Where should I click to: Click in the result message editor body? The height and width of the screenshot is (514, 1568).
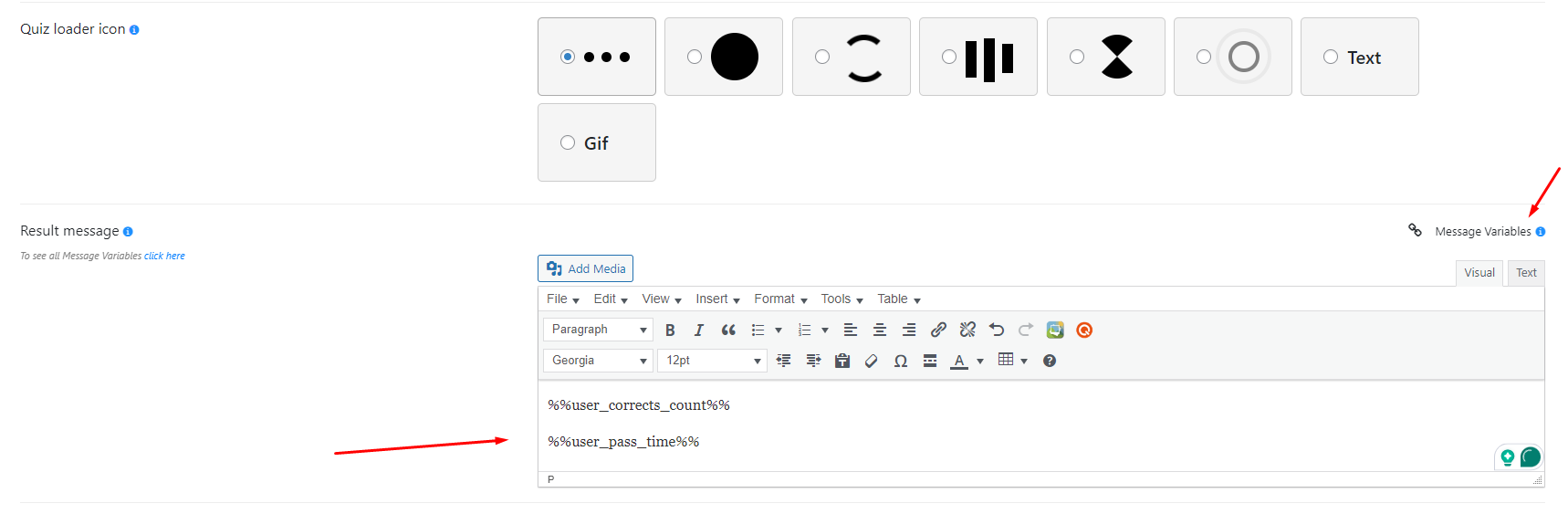(x=1040, y=425)
